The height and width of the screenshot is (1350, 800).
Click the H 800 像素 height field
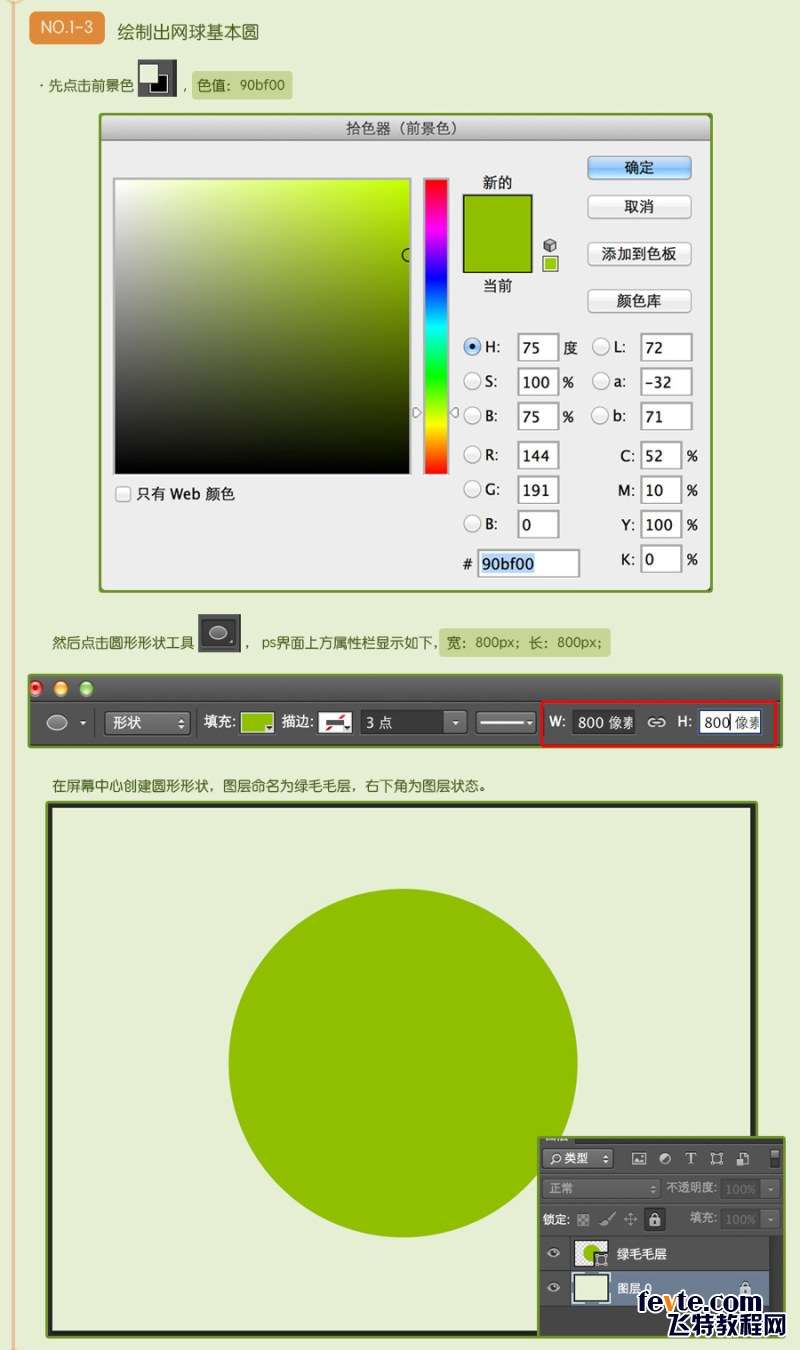(x=730, y=722)
